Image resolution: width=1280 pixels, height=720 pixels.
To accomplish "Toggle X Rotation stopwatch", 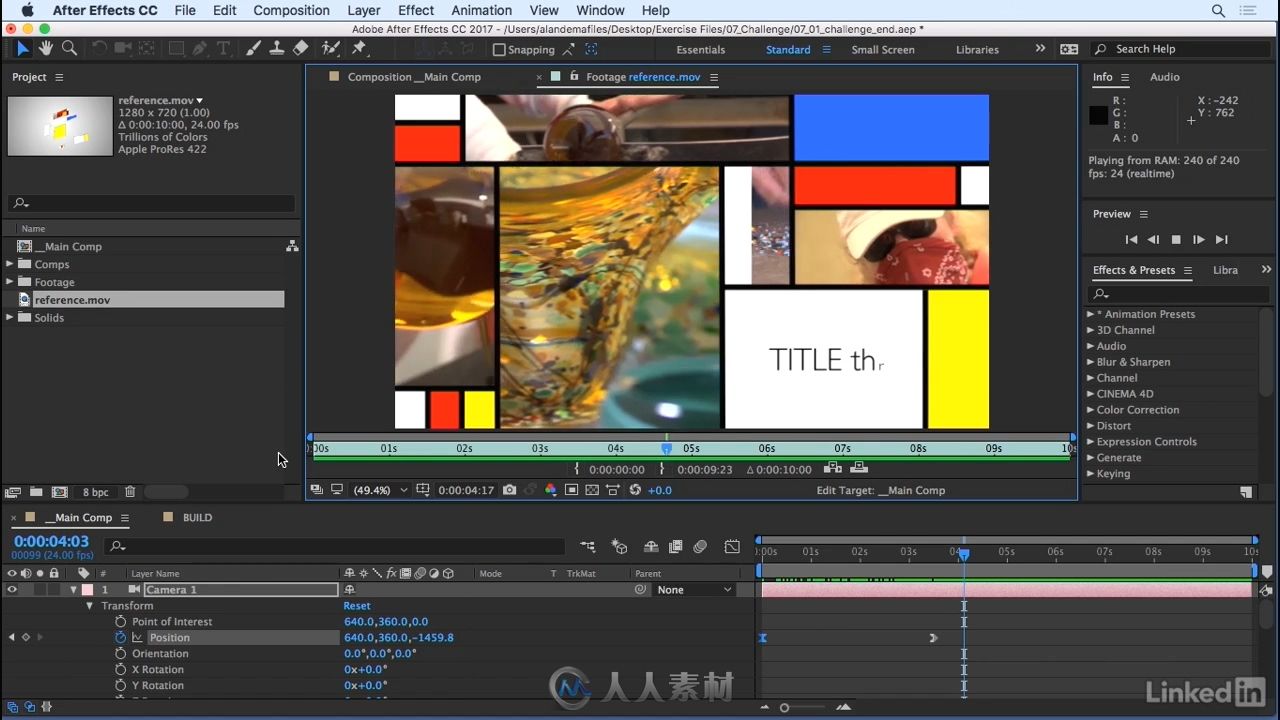I will click(x=121, y=670).
